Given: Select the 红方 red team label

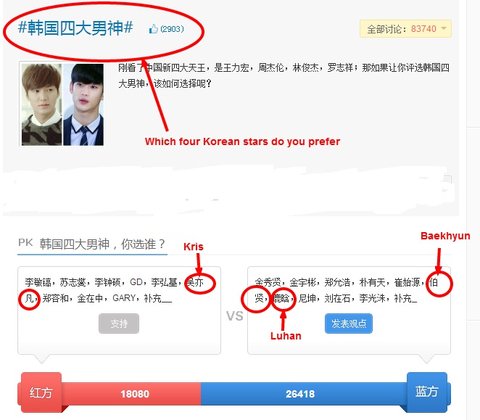Looking at the screenshot, I should click(41, 392).
